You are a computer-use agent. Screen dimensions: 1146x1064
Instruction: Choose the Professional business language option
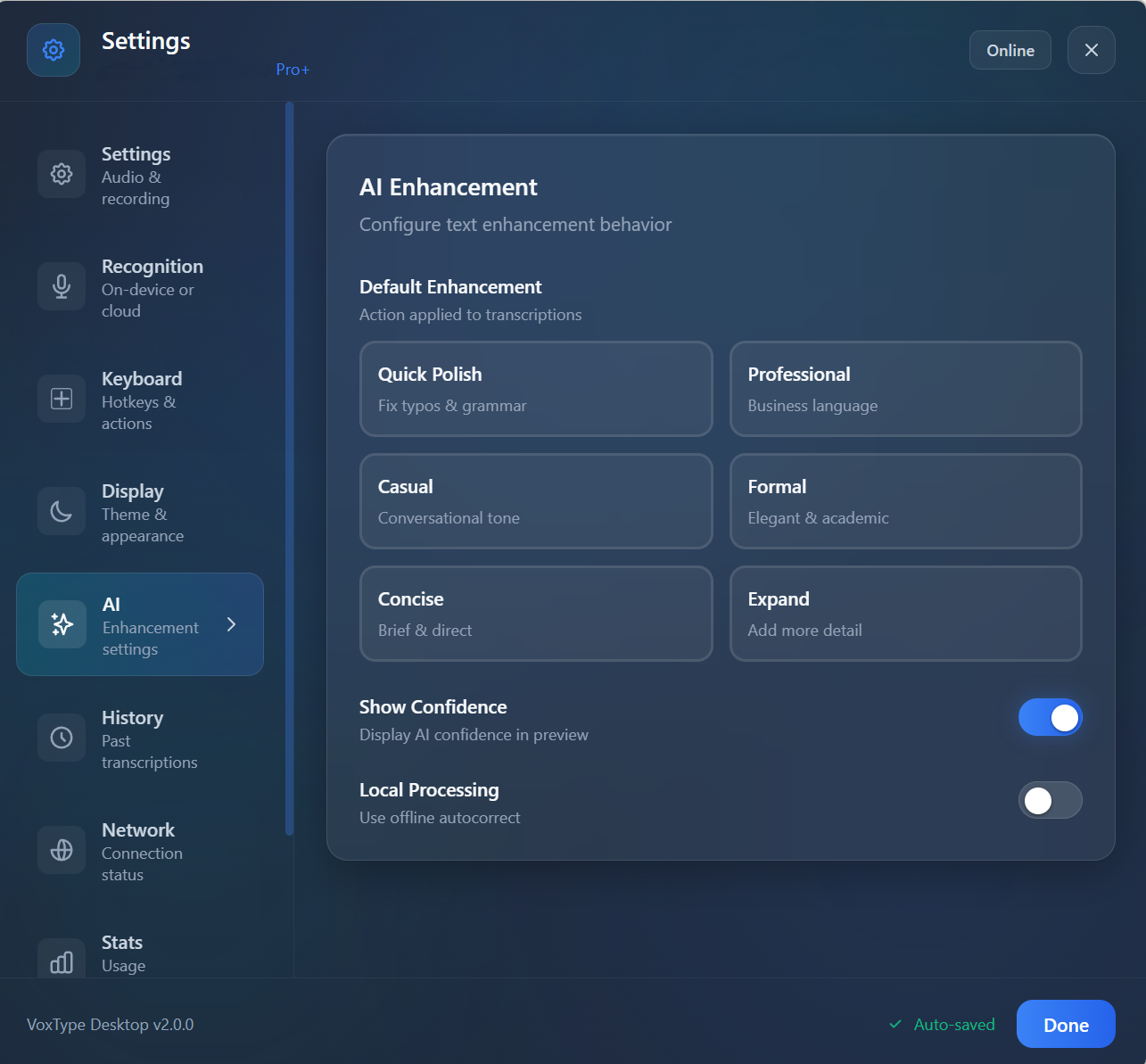[905, 389]
